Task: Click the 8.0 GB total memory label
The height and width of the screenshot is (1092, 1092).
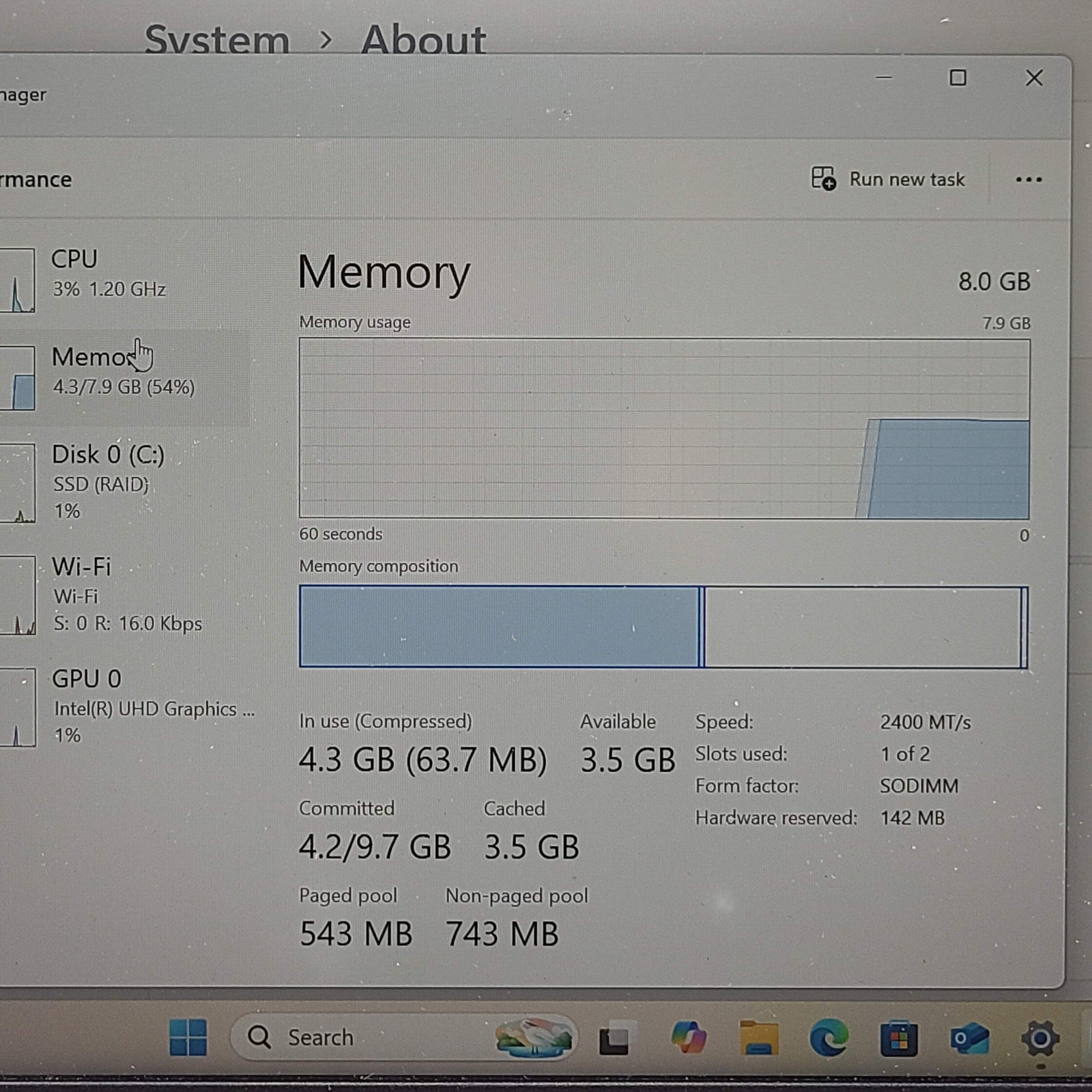Action: [994, 281]
